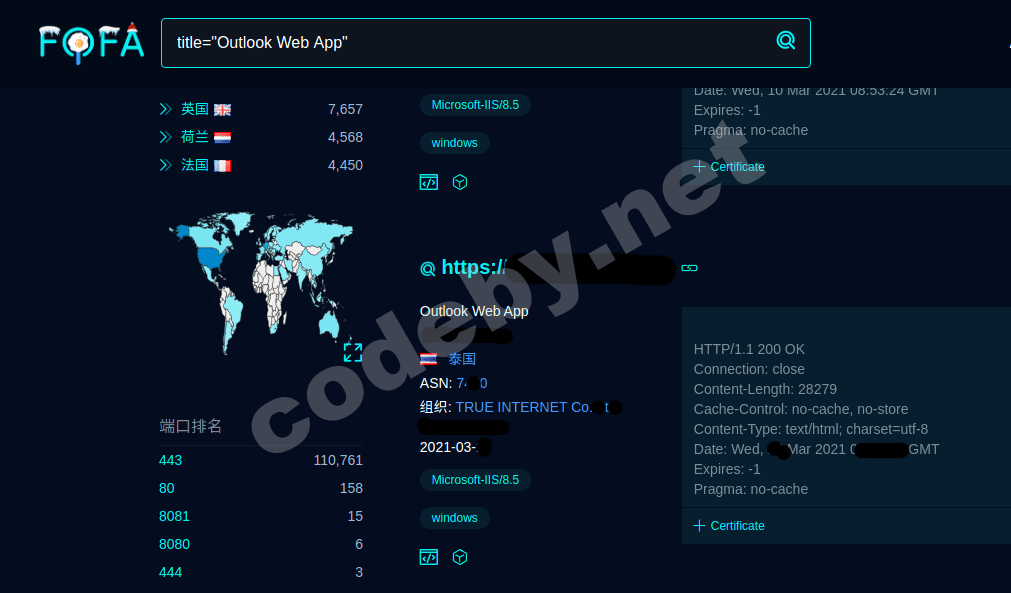Screen dimensions: 1011x593
Task: Filter by country 泰国
Action: point(462,359)
